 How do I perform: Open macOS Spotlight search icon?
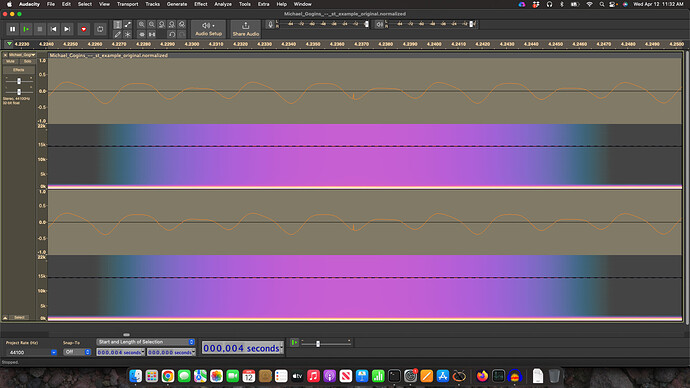602,4
